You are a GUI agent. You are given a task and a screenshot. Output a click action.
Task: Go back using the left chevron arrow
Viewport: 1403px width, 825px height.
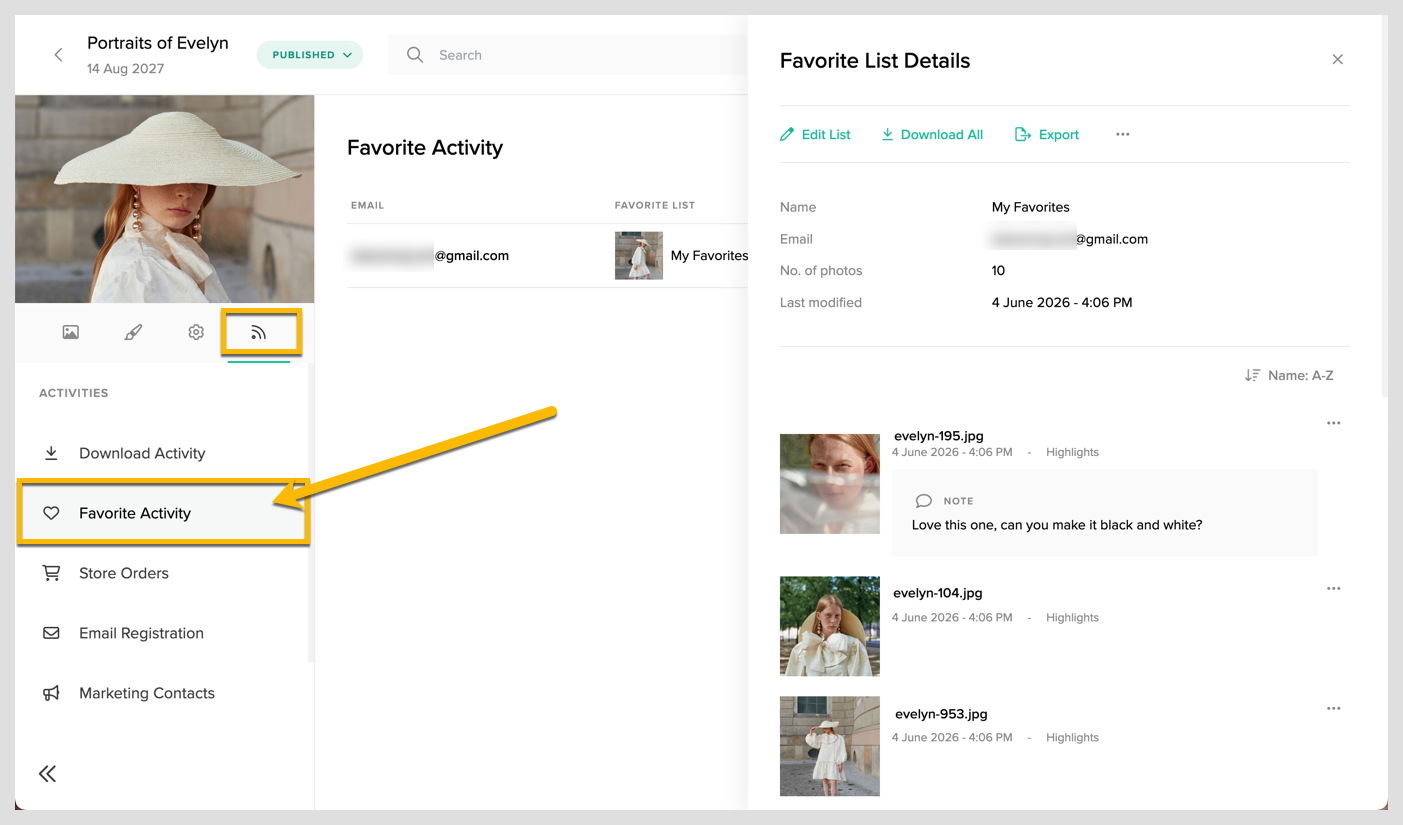click(58, 55)
